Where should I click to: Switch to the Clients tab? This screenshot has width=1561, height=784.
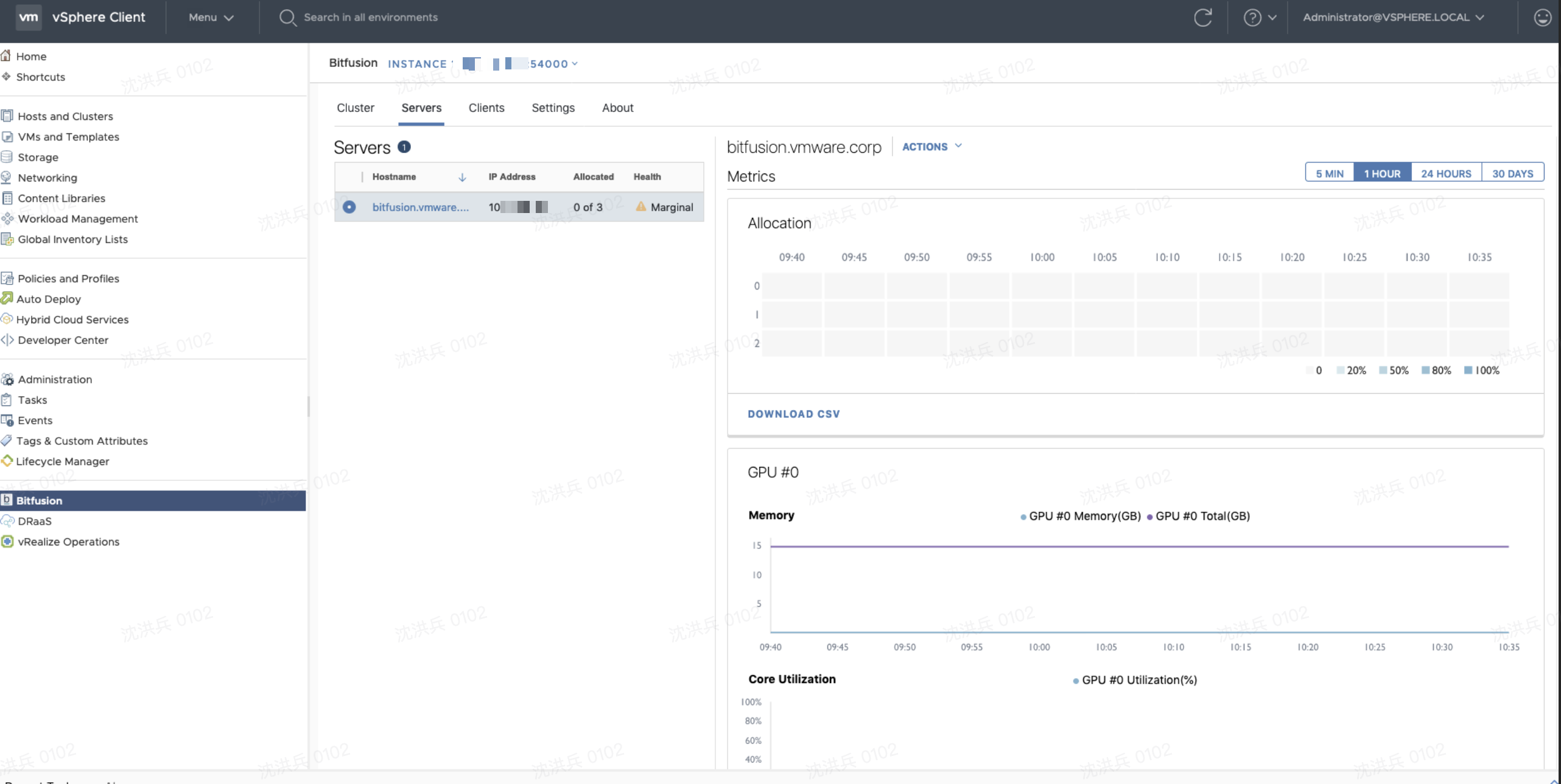point(486,108)
